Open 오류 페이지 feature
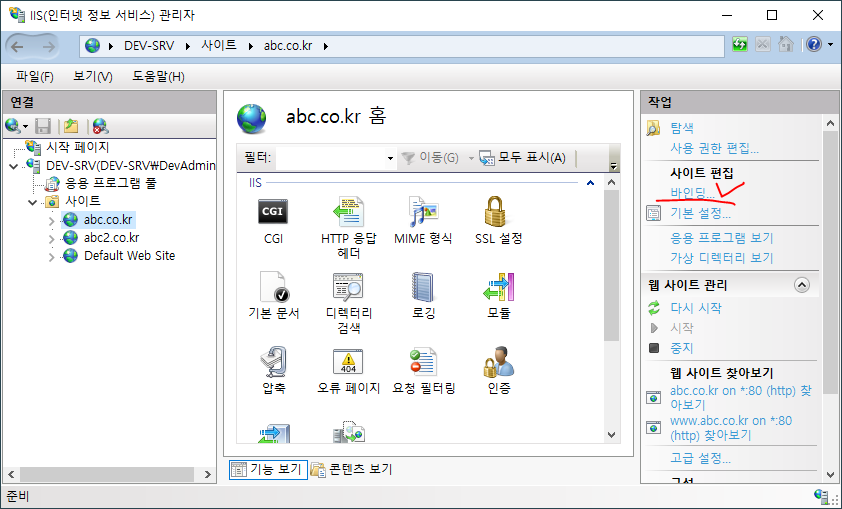The image size is (842, 509). pos(349,370)
